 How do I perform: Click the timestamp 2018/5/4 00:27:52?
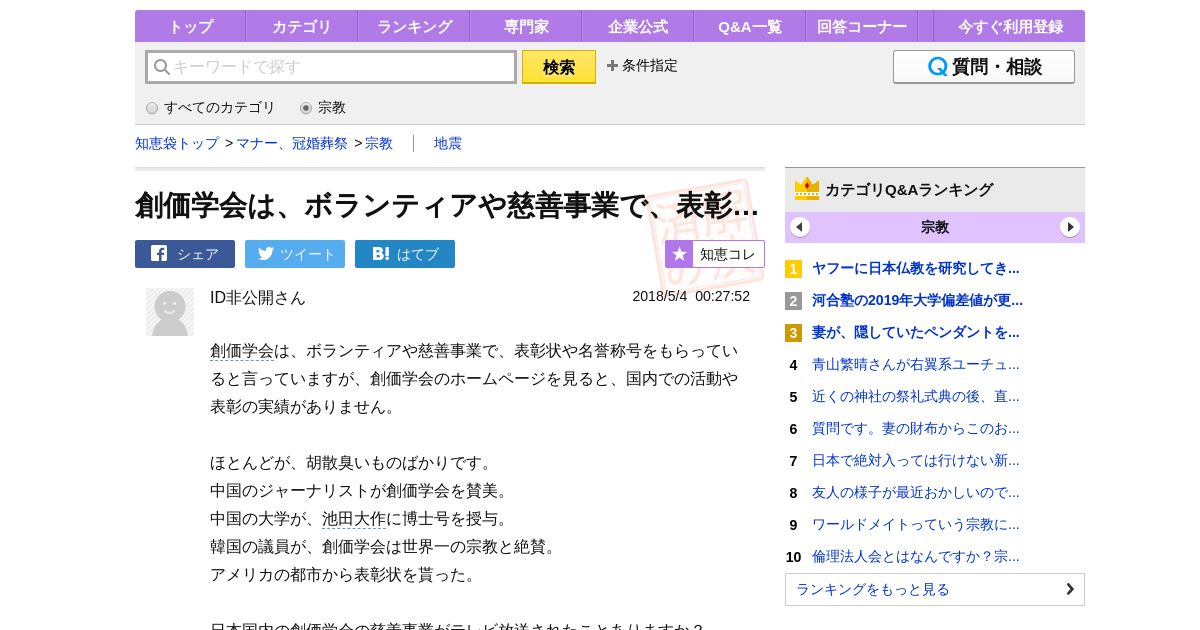[691, 296]
